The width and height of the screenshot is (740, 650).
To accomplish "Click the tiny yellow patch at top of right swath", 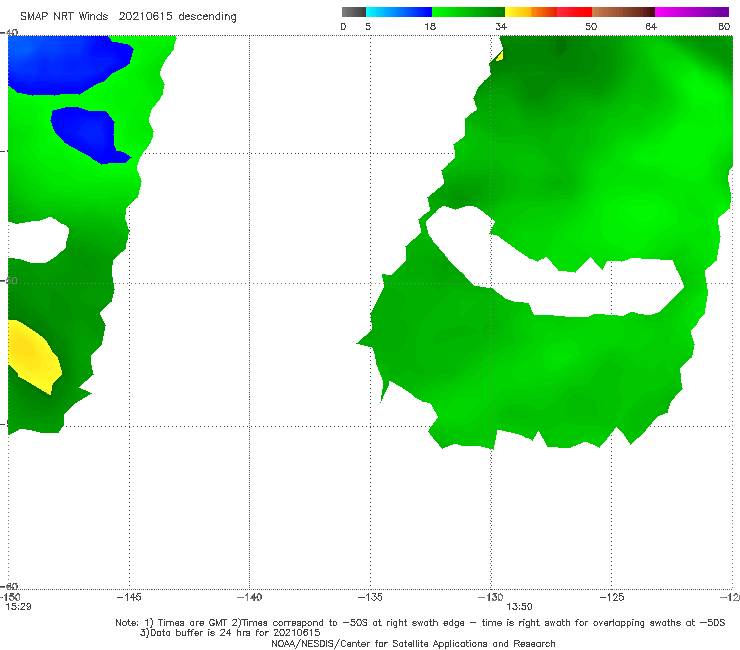I will pos(499,56).
